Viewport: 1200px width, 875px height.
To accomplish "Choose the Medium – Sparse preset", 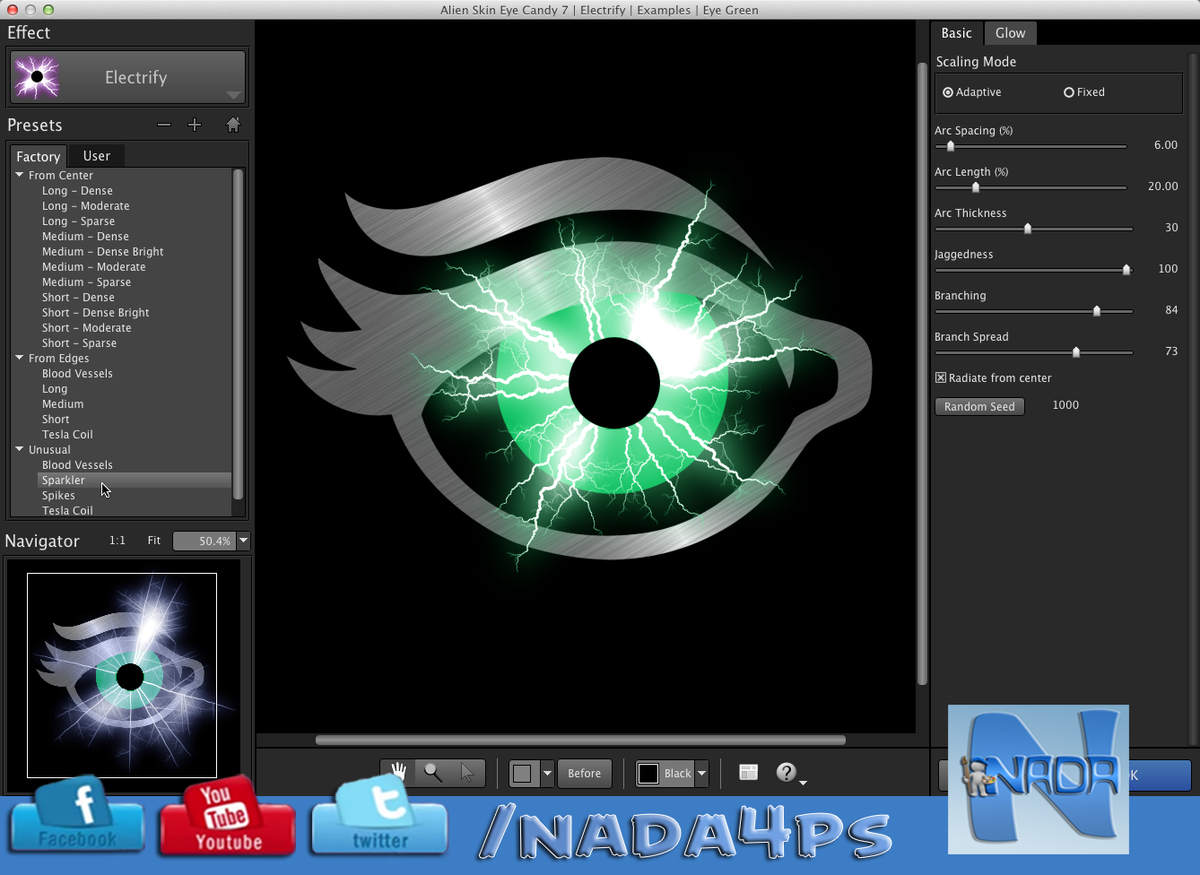I will pyautogui.click(x=86, y=282).
